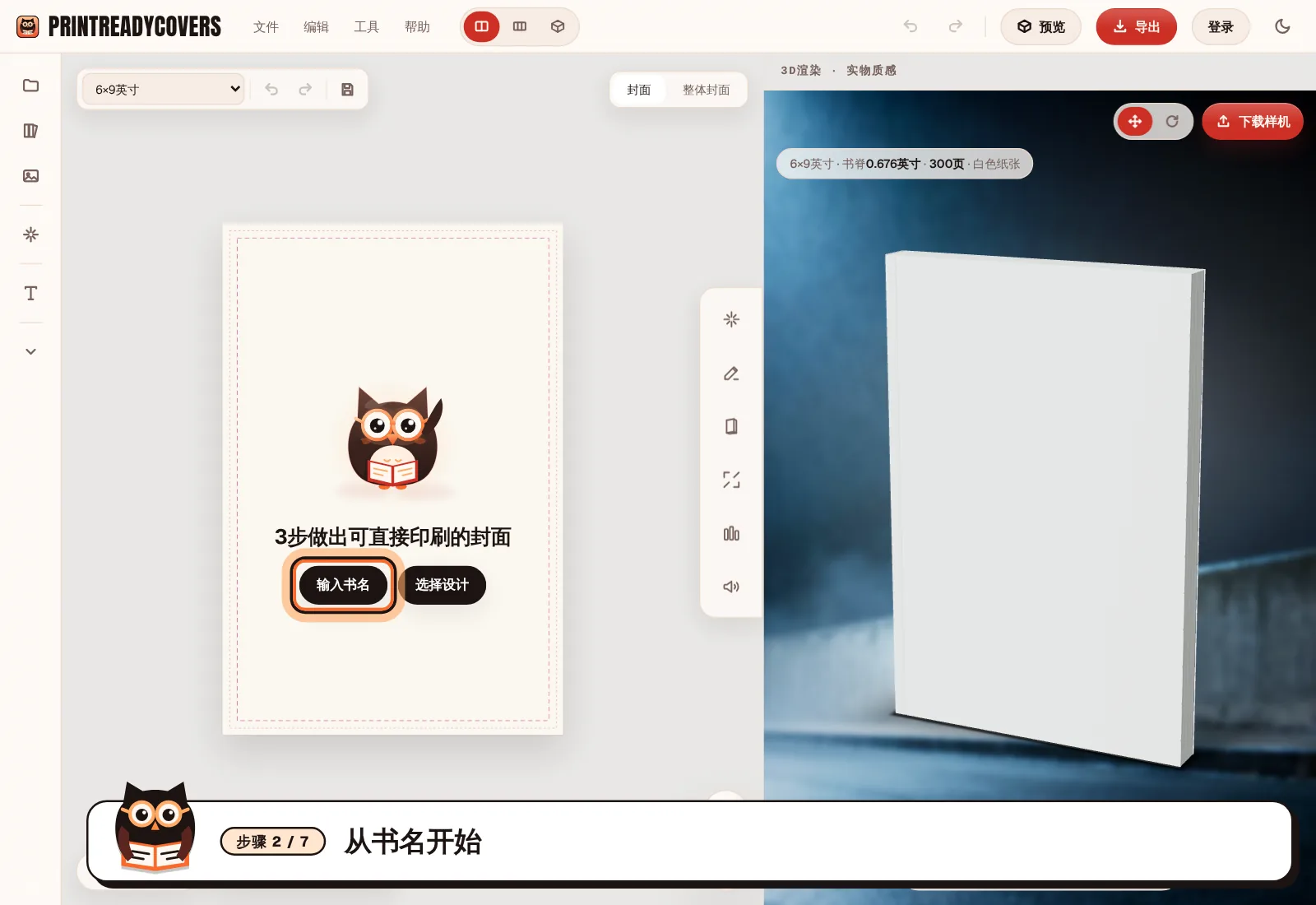
Task: Switch to the 整体封面 tab
Action: pyautogui.click(x=706, y=90)
